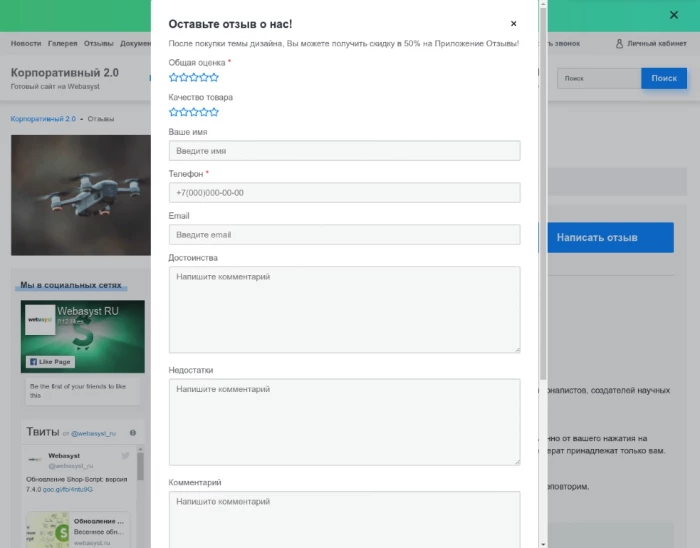Click the Tweets widget info icon
The width and height of the screenshot is (700, 548).
[x=133, y=433]
